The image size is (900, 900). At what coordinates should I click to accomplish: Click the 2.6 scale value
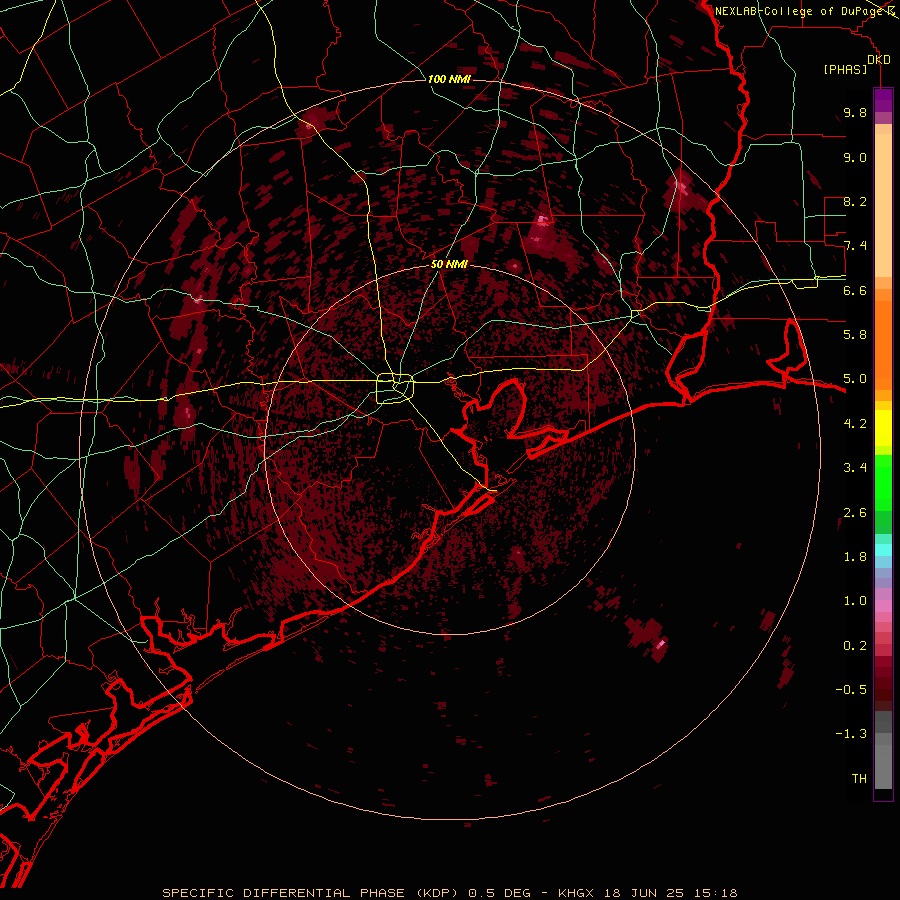[x=855, y=513]
